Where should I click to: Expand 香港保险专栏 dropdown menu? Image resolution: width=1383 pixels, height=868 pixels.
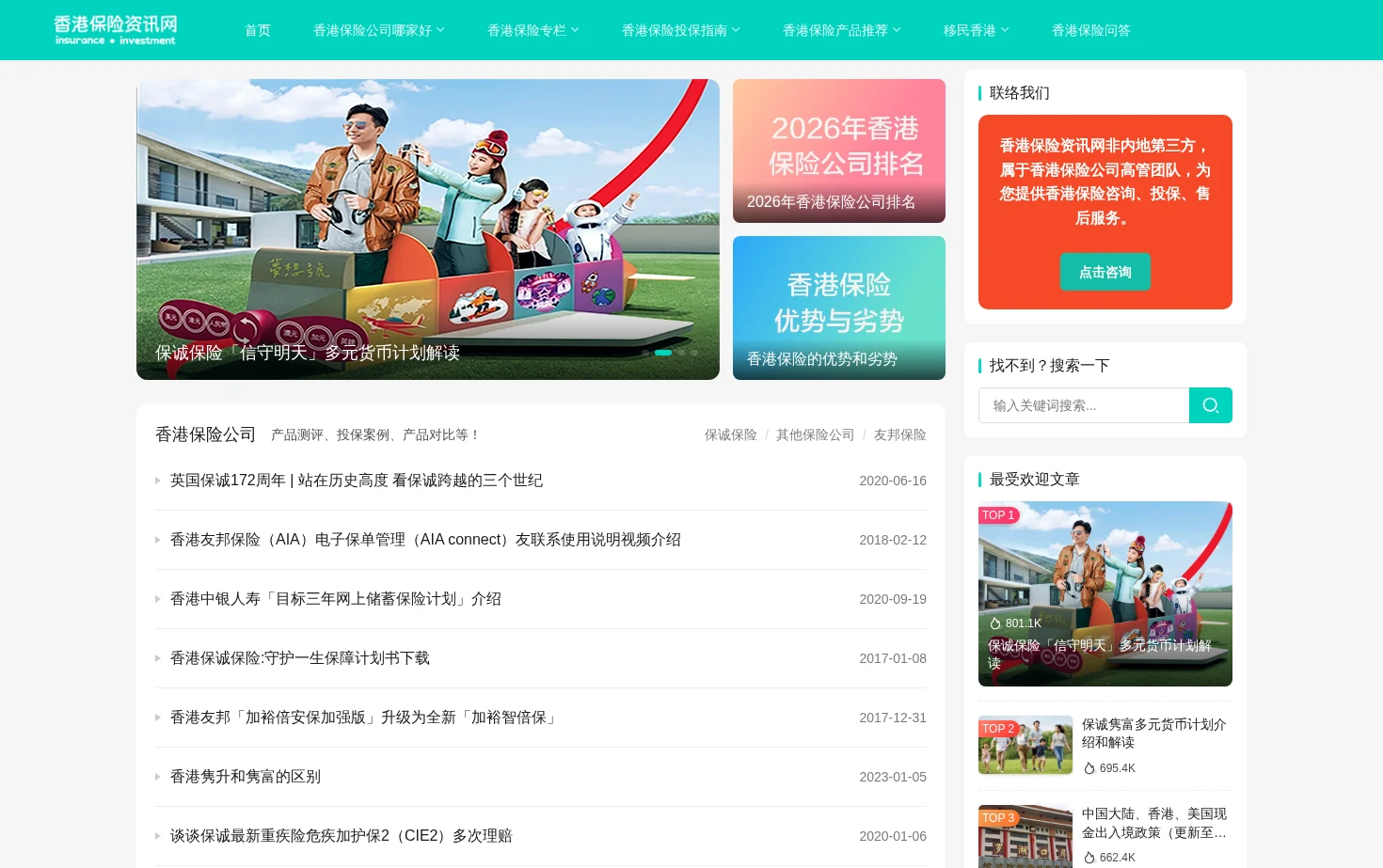[x=533, y=30]
